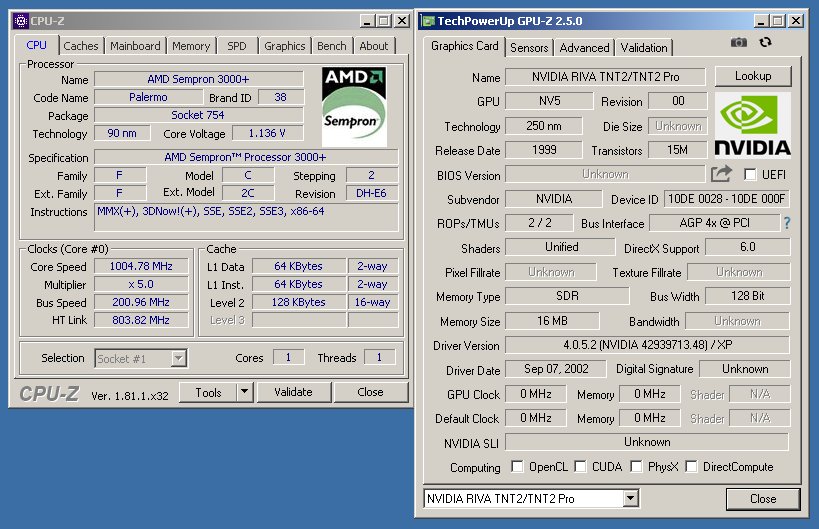Click the Bus Interface question mark
Viewport: 819px width, 529px height.
(787, 224)
